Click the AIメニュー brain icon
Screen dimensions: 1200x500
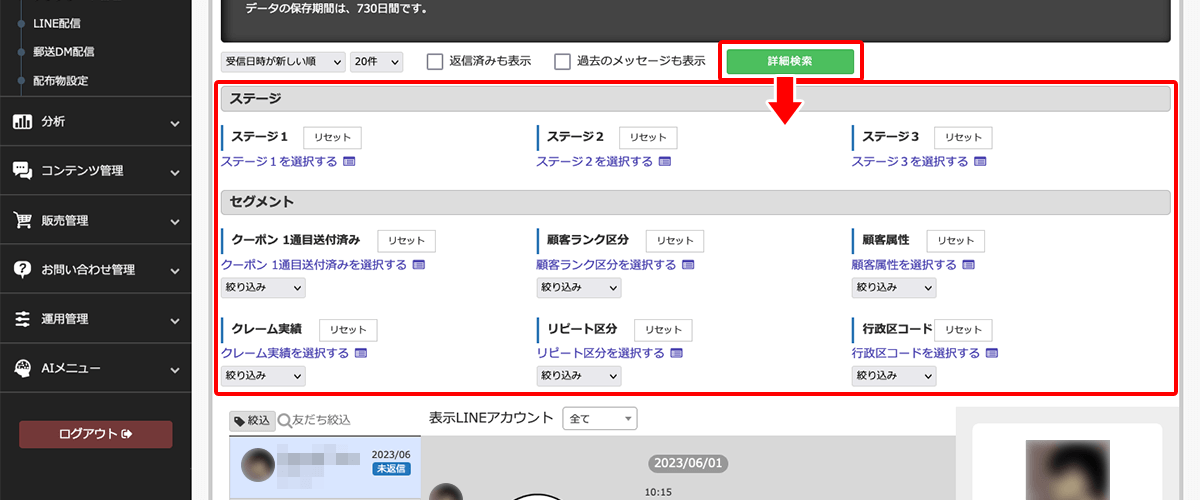(x=22, y=368)
